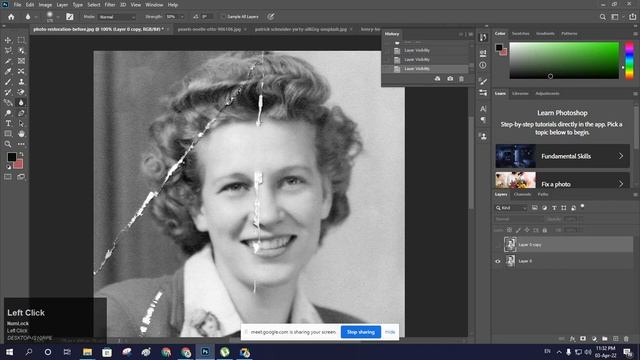Viewport: 640px width, 360px height.
Task: Open the Filter menu
Action: coord(110,5)
